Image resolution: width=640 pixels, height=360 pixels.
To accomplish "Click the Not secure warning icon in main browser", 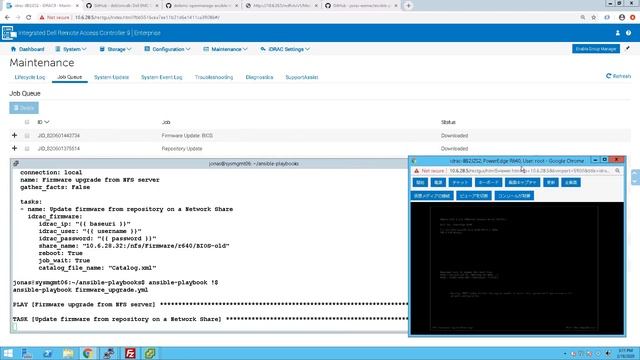I will click(x=42, y=18).
